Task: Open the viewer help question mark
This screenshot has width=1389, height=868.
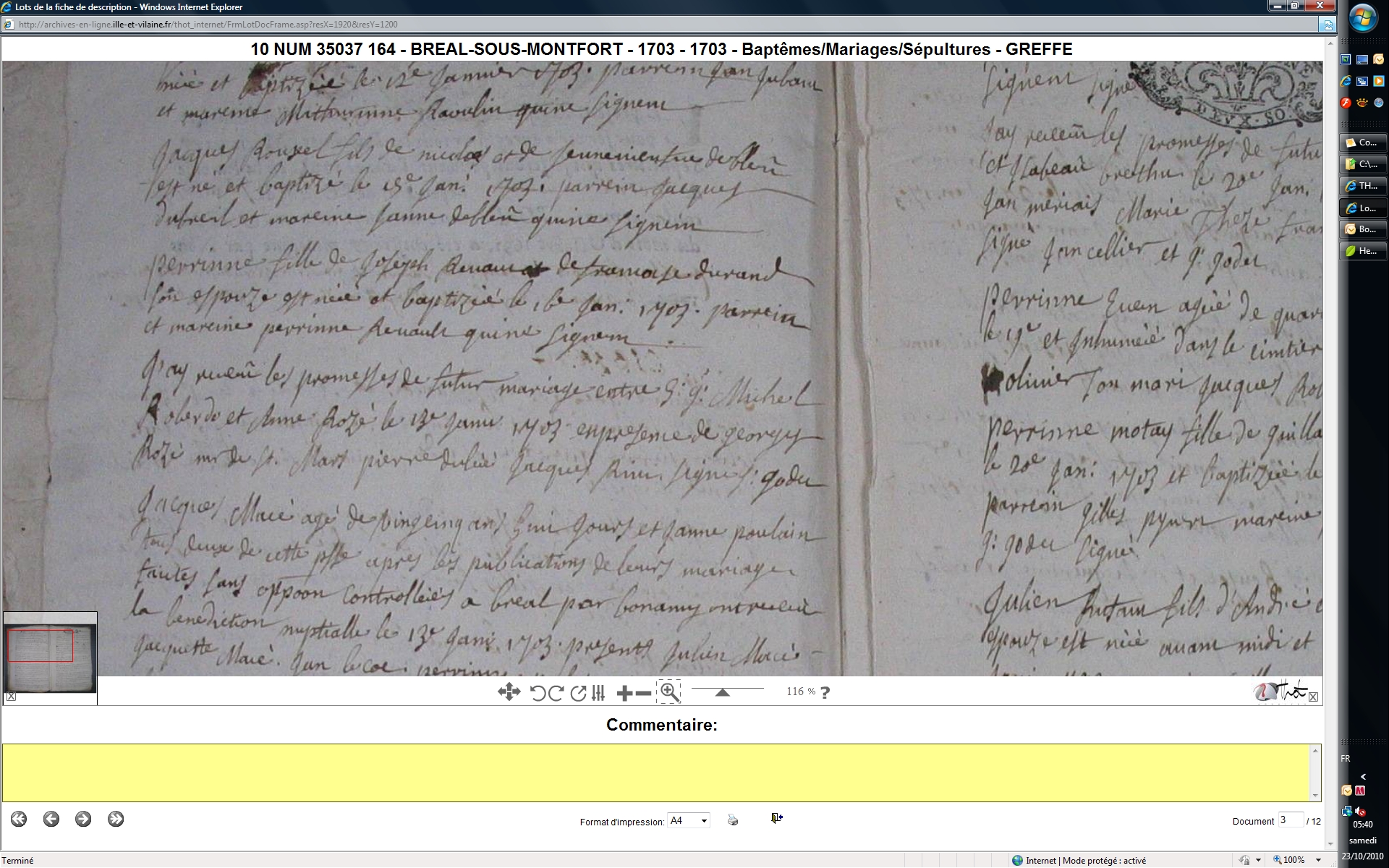Action: (x=825, y=692)
